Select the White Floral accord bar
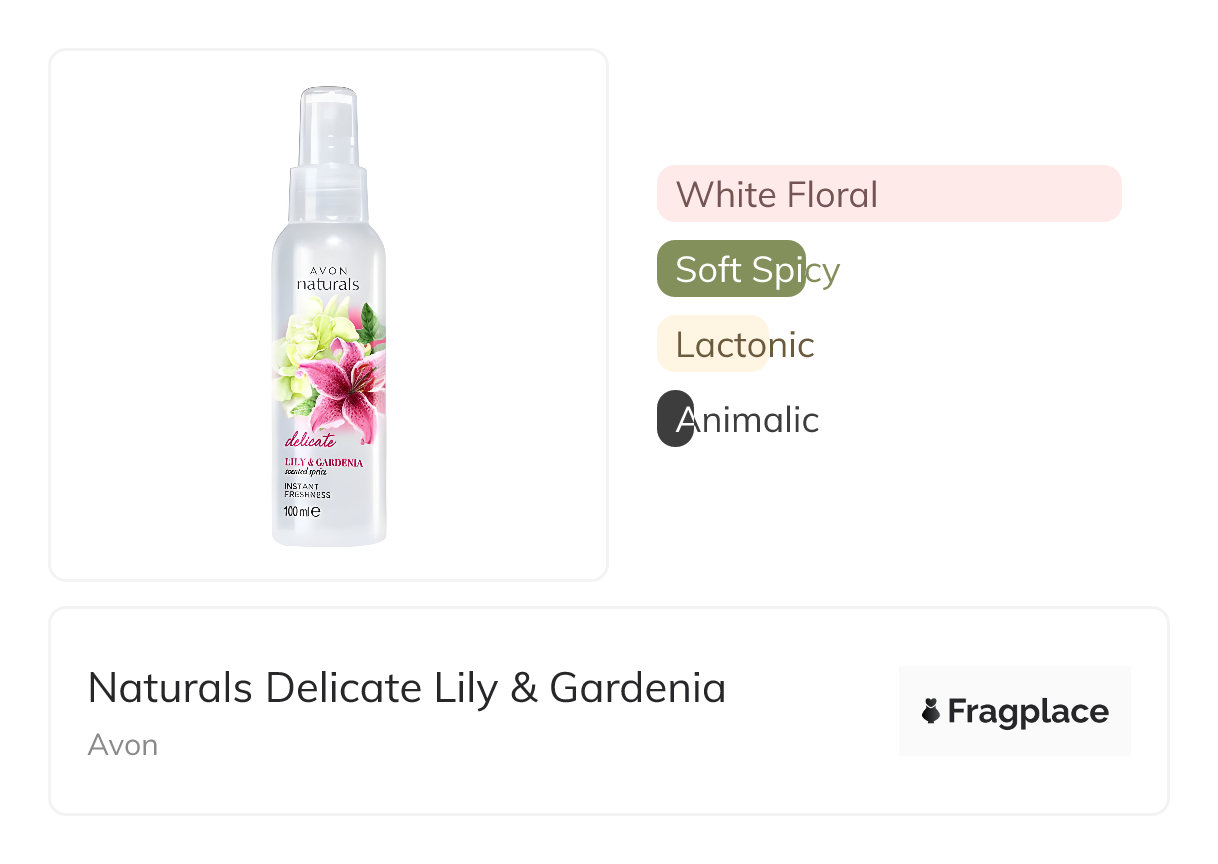Screen dimensions: 1218x864 [x=888, y=194]
